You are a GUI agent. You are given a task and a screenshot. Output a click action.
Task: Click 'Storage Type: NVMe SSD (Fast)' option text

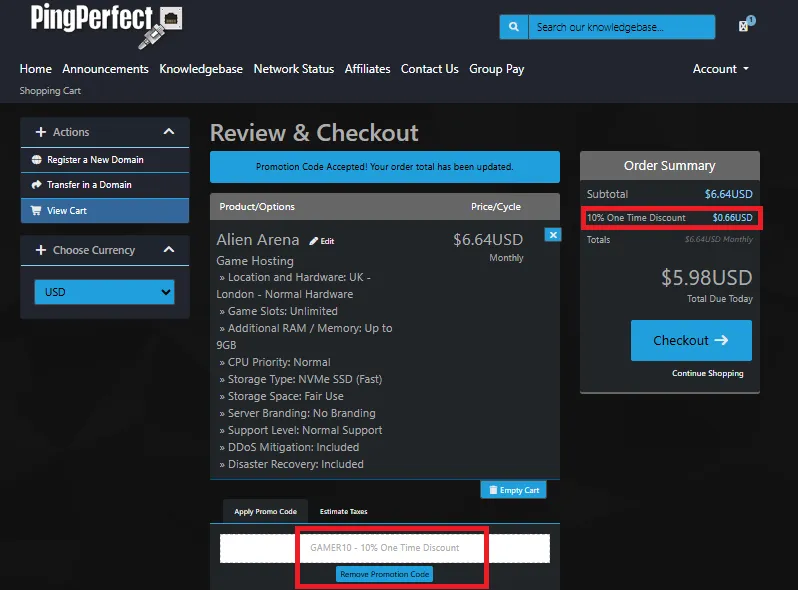[x=305, y=379]
